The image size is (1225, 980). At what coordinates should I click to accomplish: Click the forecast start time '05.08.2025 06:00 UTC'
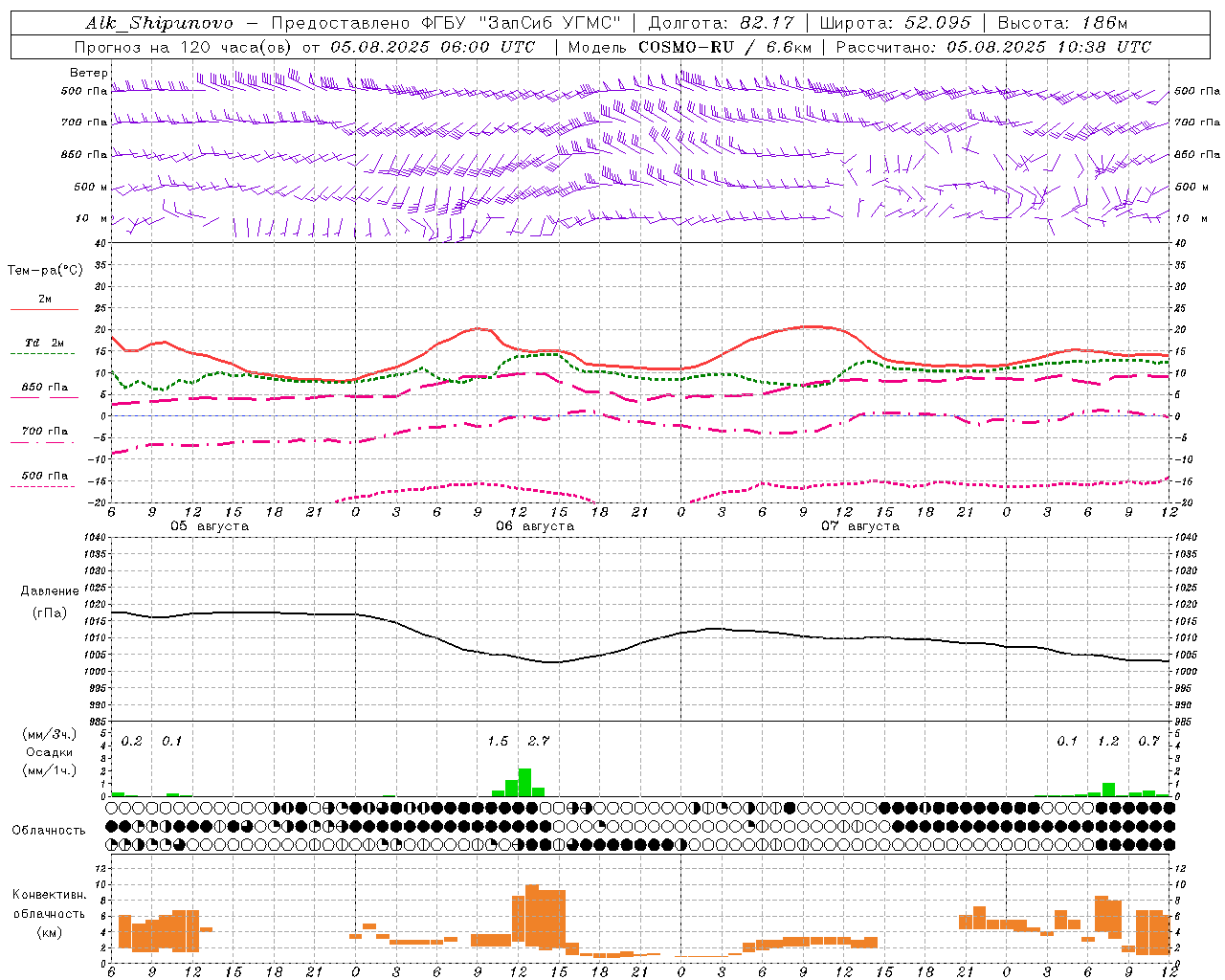pos(433,47)
